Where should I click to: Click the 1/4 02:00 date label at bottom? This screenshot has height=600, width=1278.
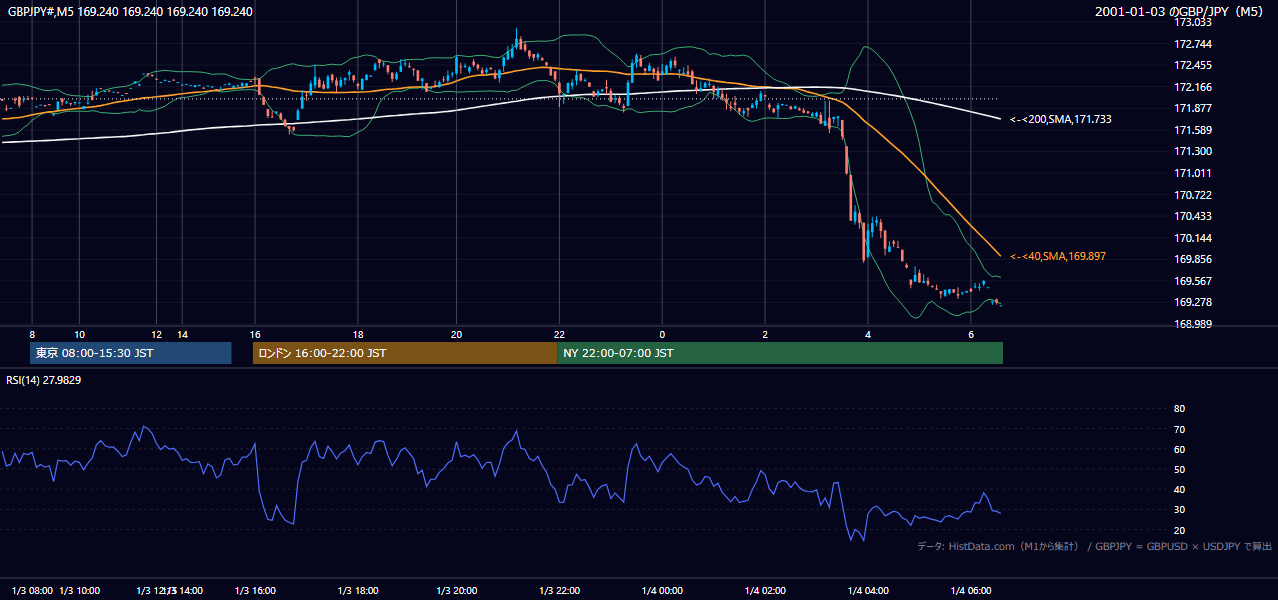pyautogui.click(x=765, y=591)
